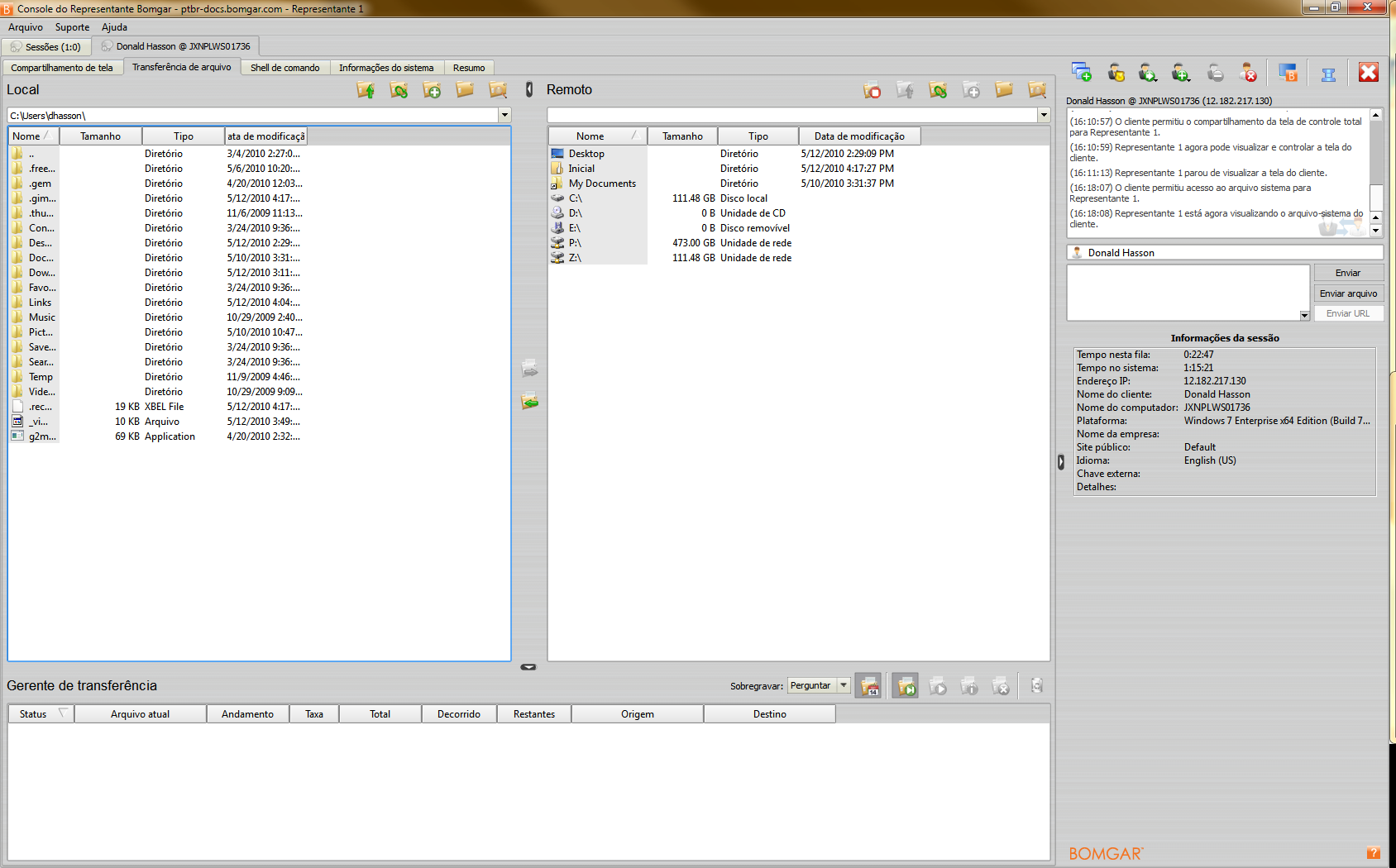
Task: Click the Bomgar monitor B icon
Action: 1288,73
